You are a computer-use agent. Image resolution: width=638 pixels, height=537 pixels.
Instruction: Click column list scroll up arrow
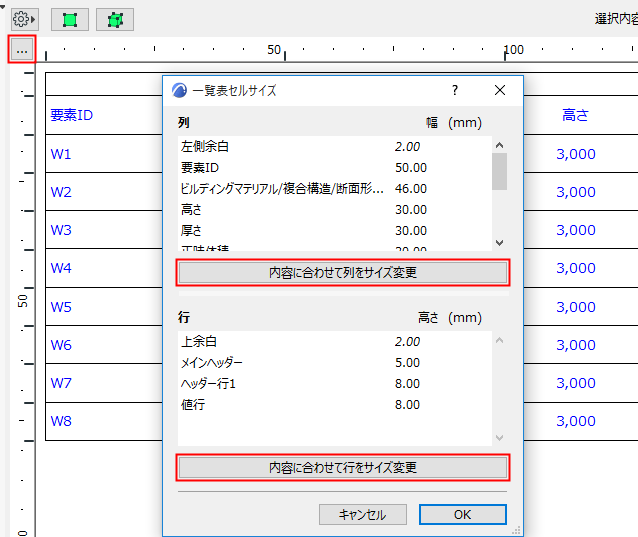point(500,145)
